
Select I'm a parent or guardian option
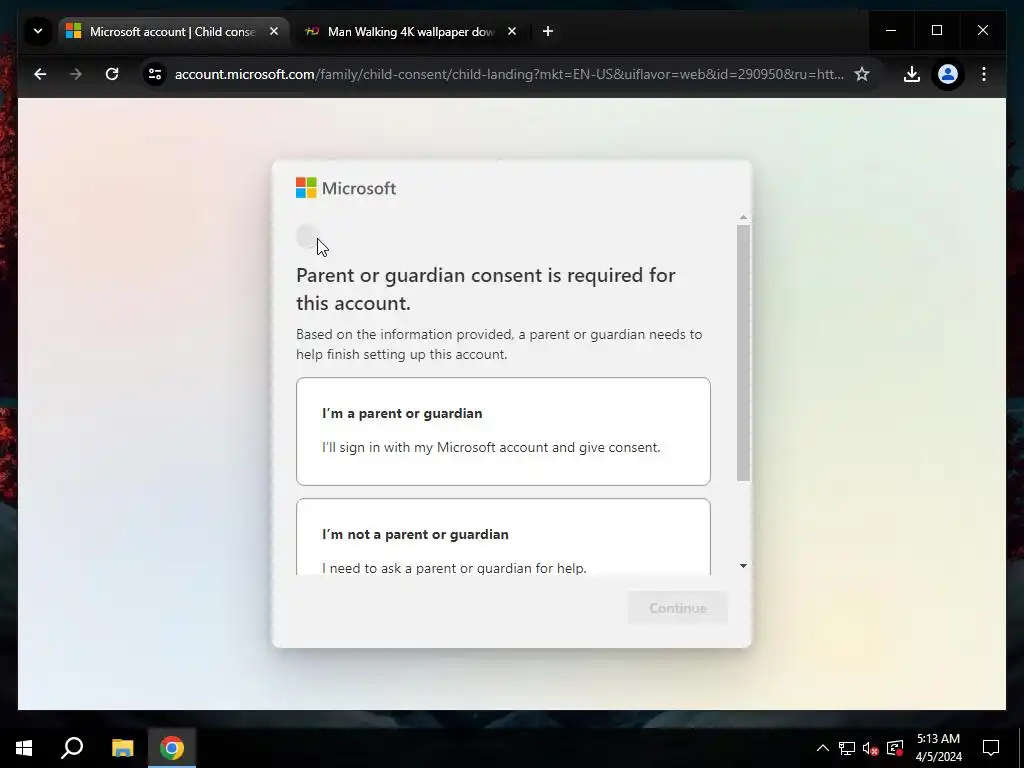click(503, 431)
